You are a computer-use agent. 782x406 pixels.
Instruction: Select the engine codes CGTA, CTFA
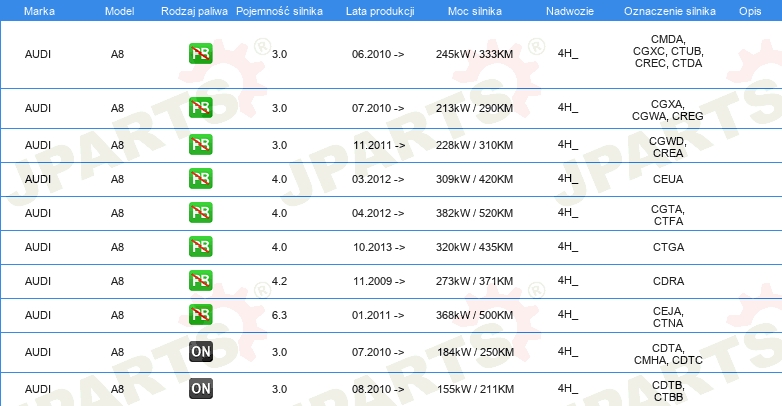pos(668,215)
